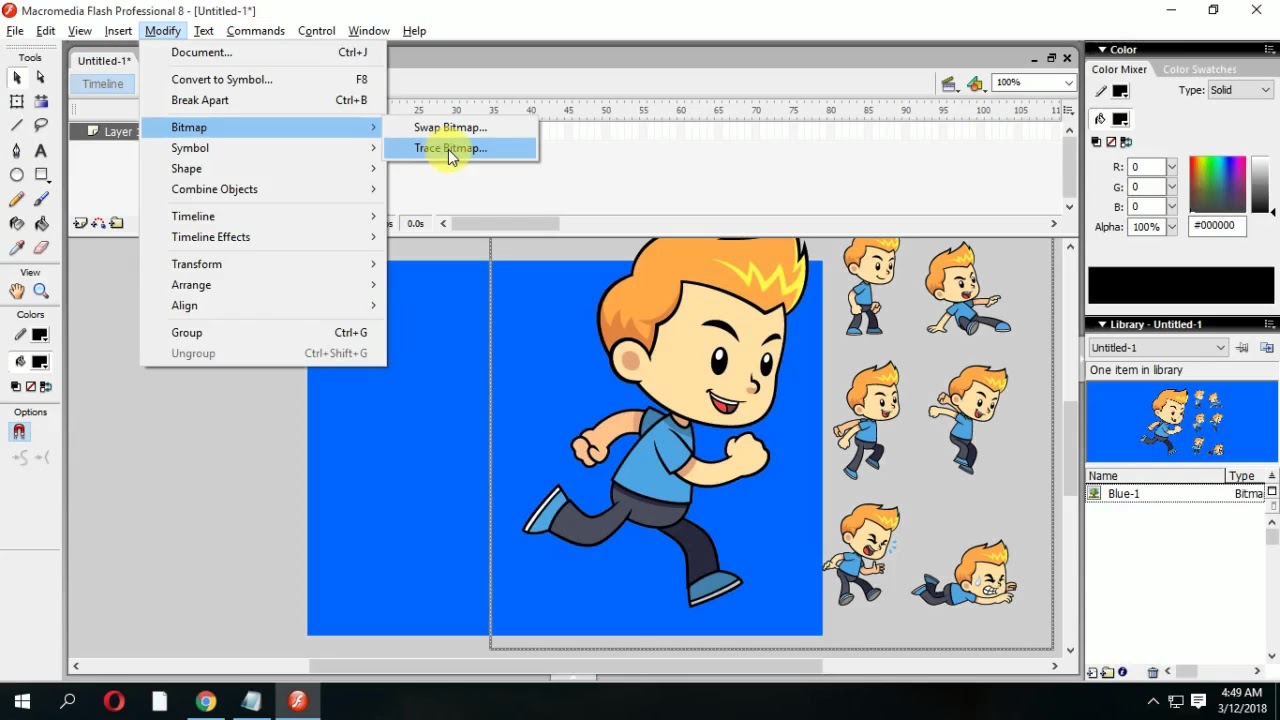Click Add Motion Guide icon
1280x720 pixels.
coord(98,223)
